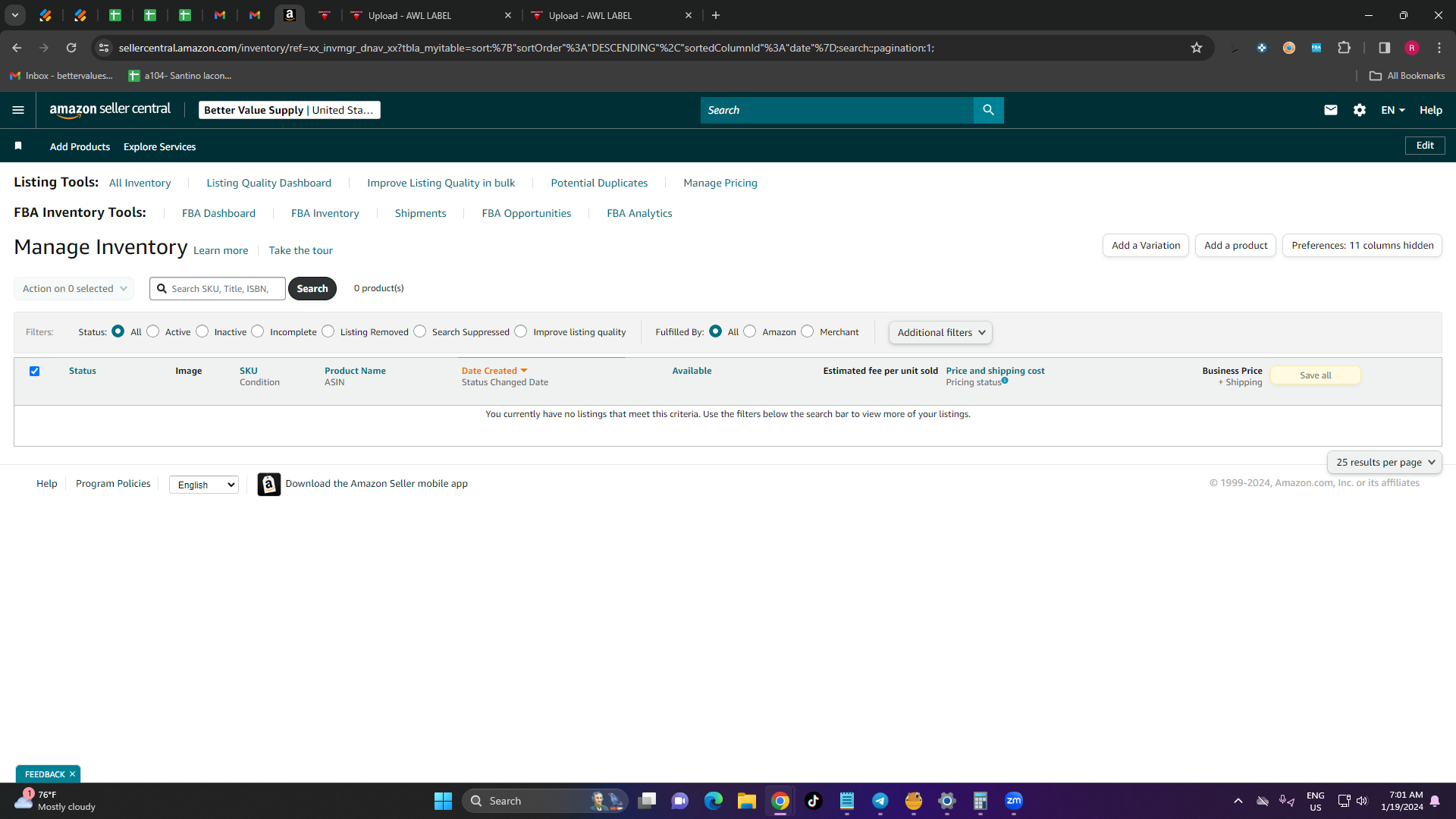This screenshot has height=819, width=1456.
Task: Open the settings gear icon
Action: pos(1359,110)
